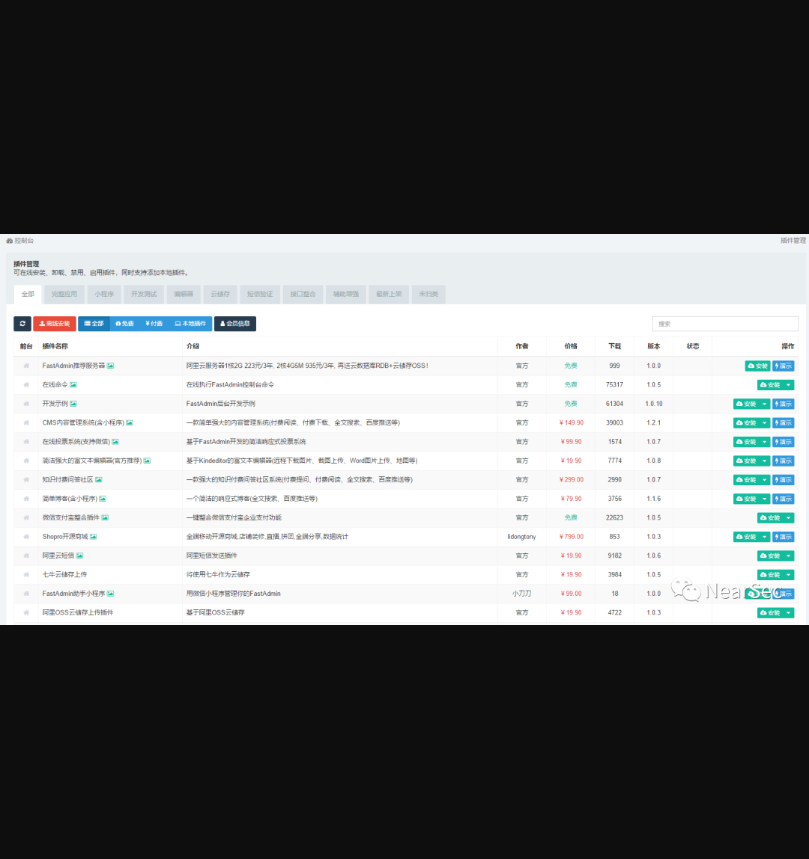Click the image preview icon beside 在线命令
The image size is (809, 859).
pyautogui.click(x=73, y=385)
